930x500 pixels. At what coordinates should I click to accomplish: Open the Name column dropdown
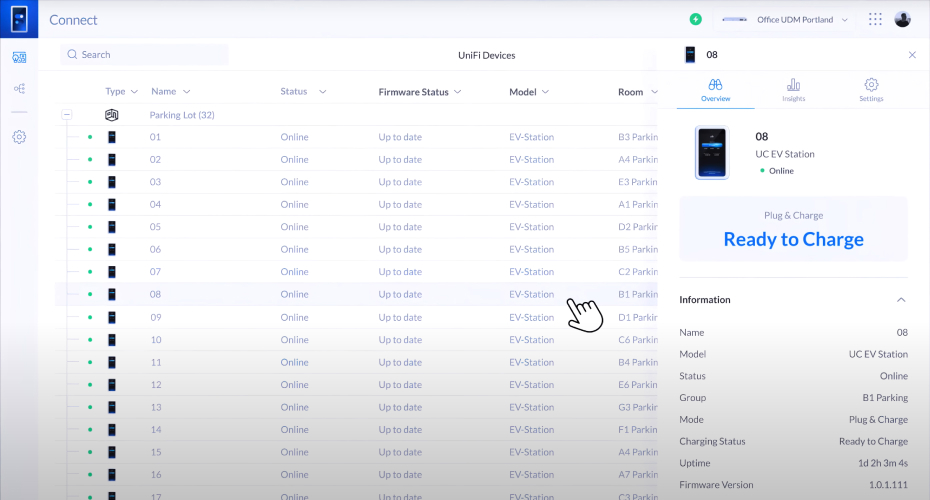pyautogui.click(x=186, y=92)
